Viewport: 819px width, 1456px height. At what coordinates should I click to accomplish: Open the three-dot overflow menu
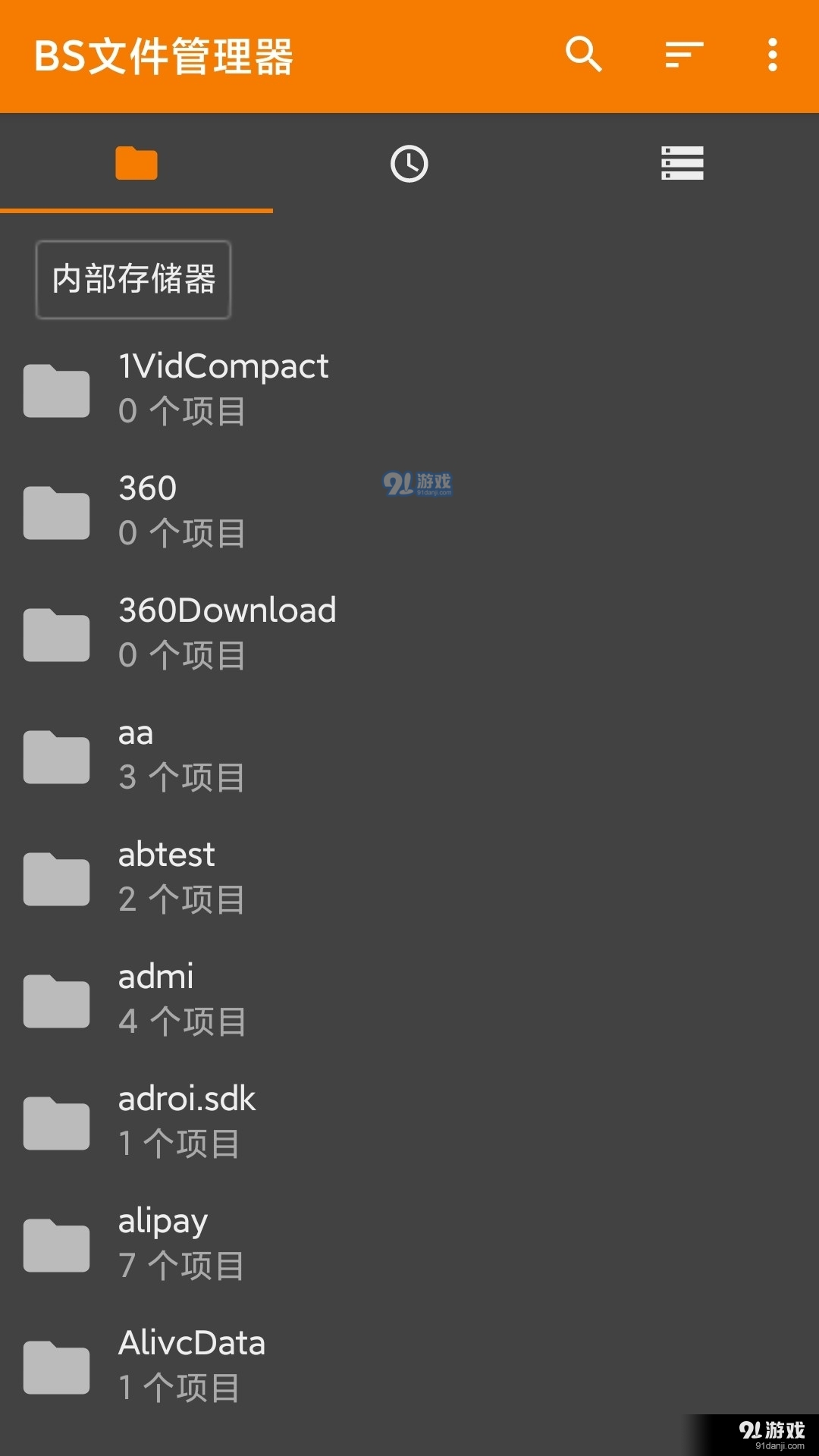772,55
